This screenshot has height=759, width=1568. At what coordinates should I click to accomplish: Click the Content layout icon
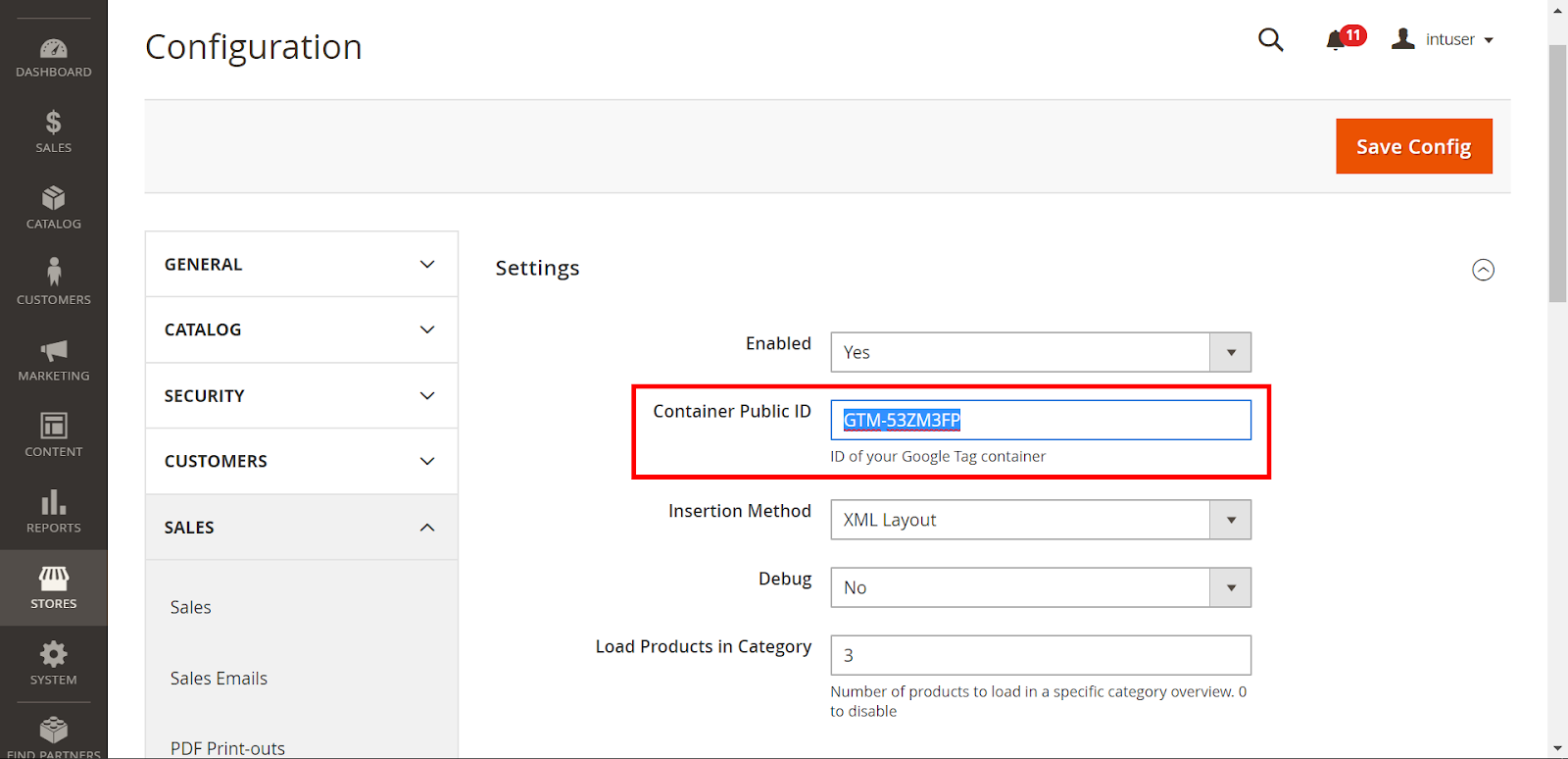point(53,427)
